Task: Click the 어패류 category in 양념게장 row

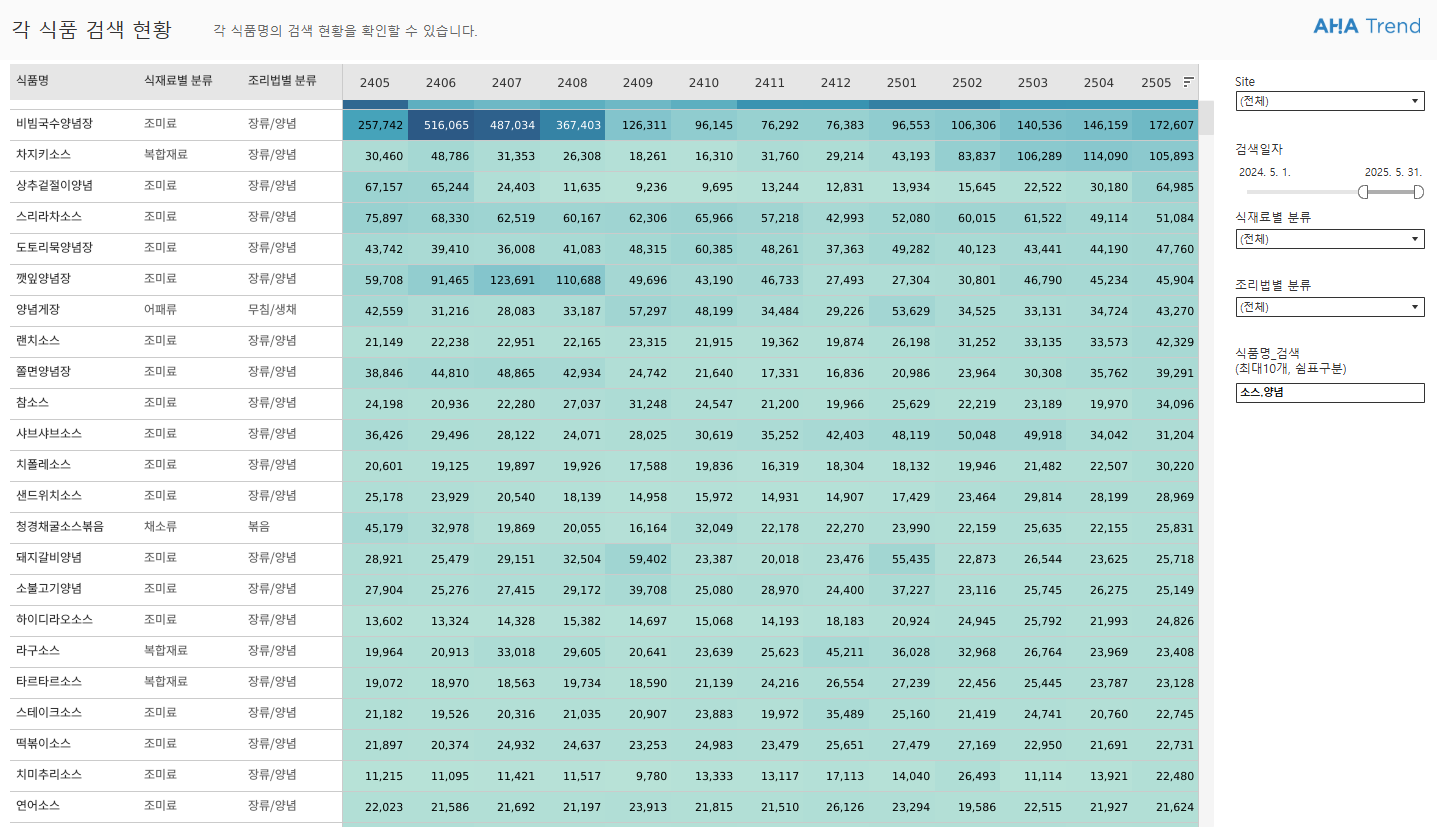Action: [x=160, y=310]
